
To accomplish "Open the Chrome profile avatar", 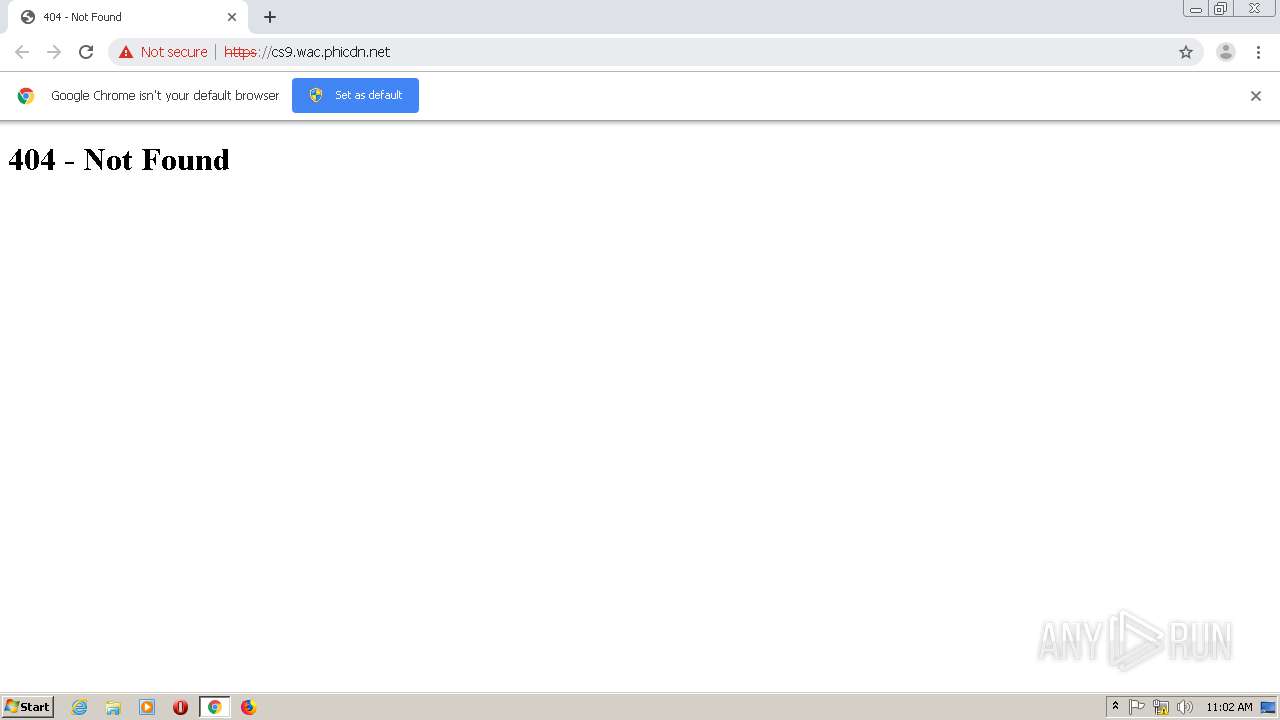I will click(1226, 52).
